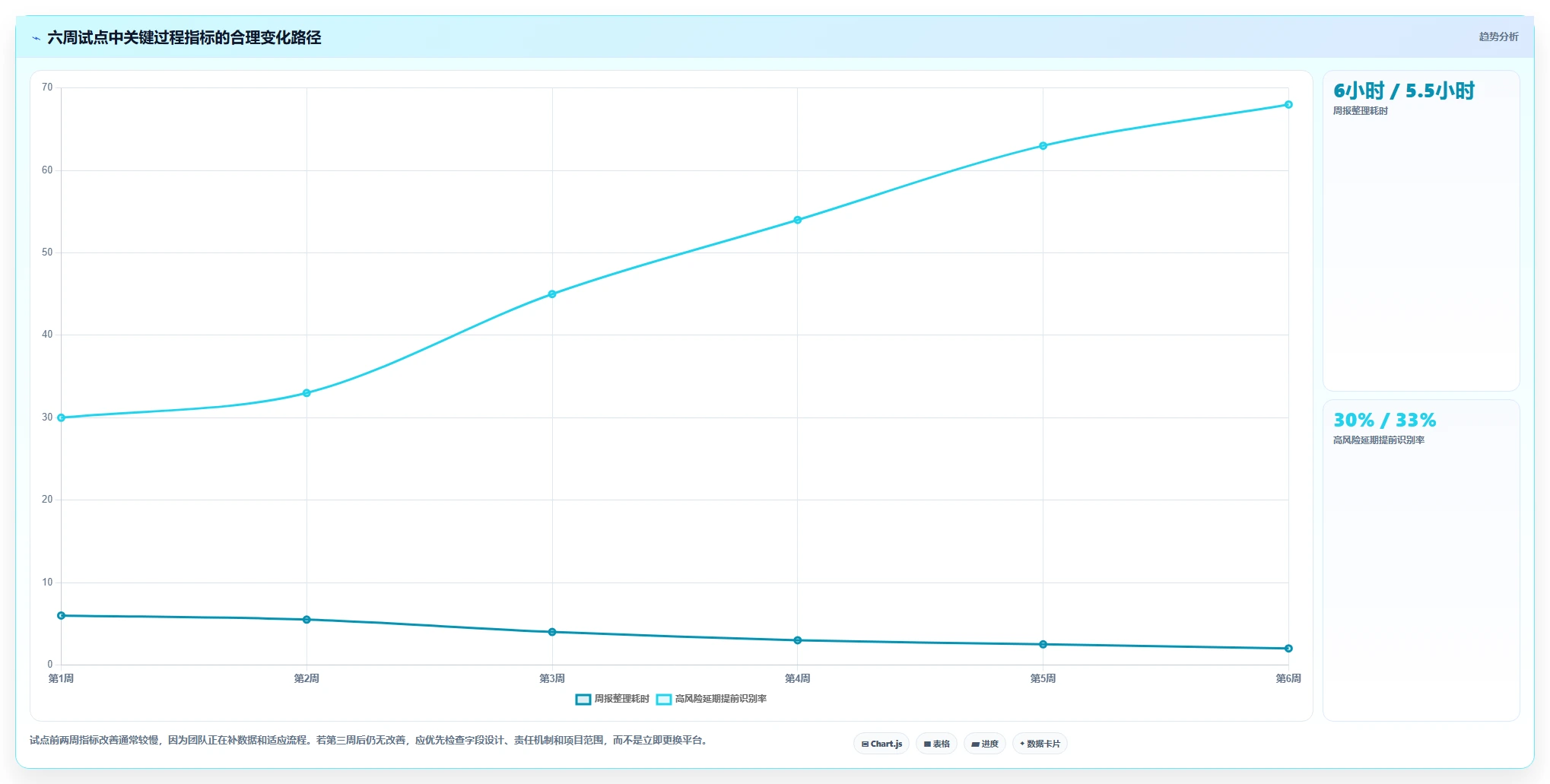Image resolution: width=1550 pixels, height=784 pixels.
Task: Click the footnote starting with 试点前两周指标改善通常较慢
Action: point(369,740)
